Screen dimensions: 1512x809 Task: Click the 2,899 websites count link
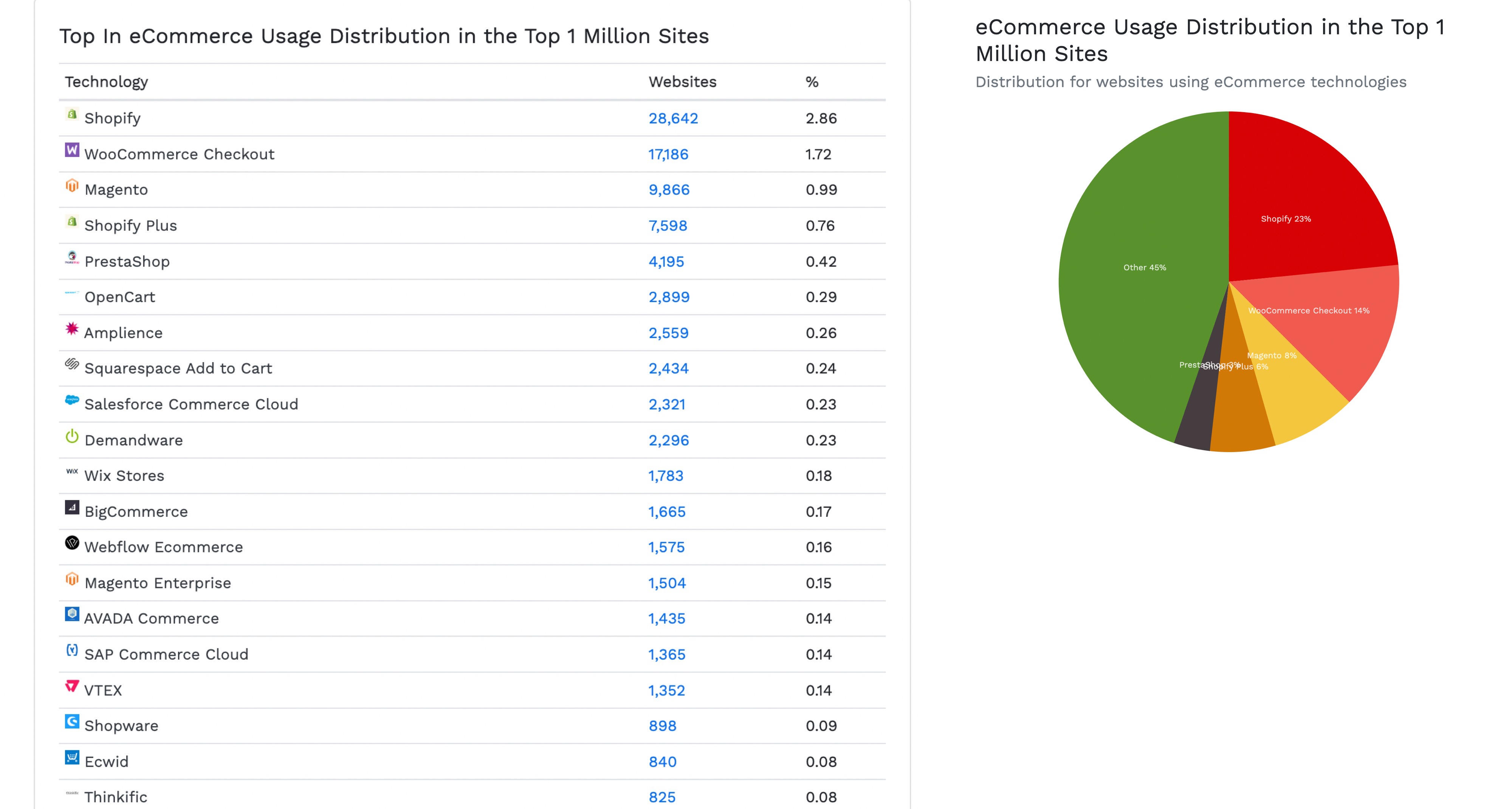click(669, 297)
